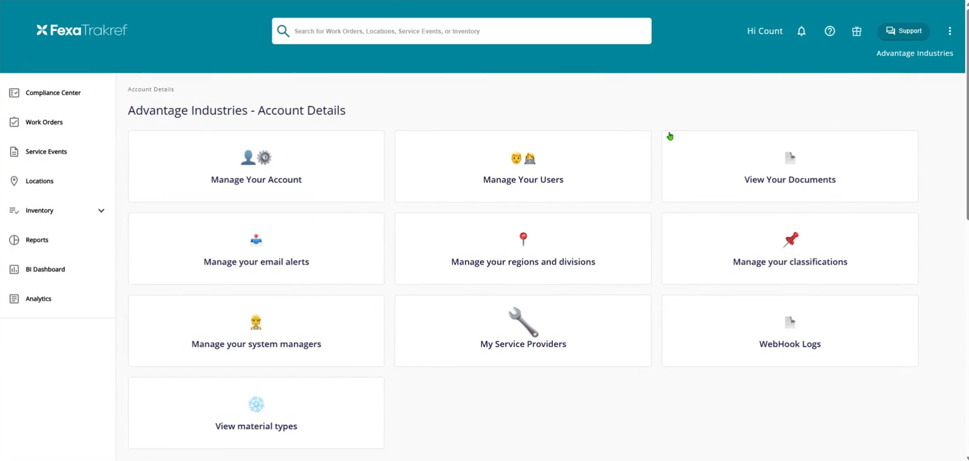Expand the Inventory submenu chevron
Screen dimensions: 969x461
(101, 211)
